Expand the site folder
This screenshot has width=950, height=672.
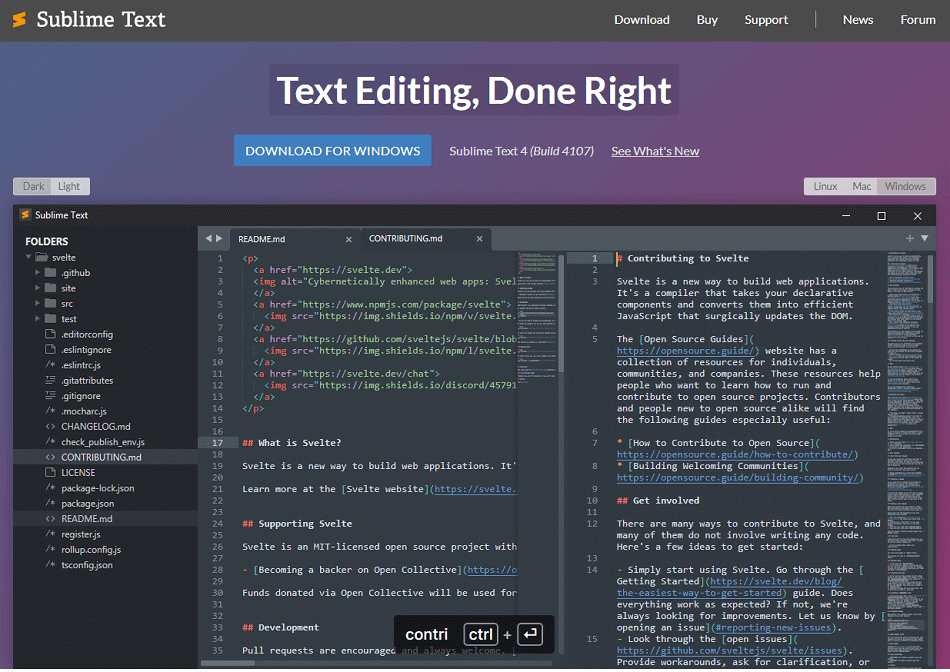(x=37, y=288)
